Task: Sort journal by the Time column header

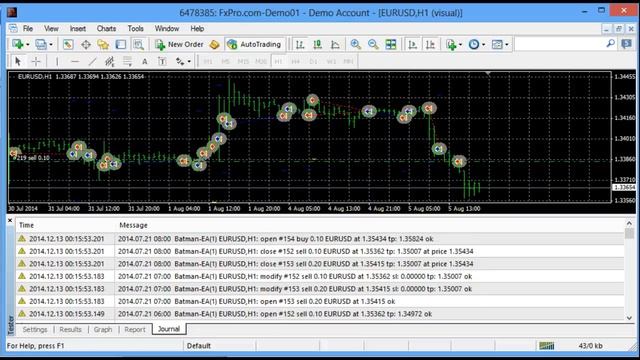Action: point(65,225)
